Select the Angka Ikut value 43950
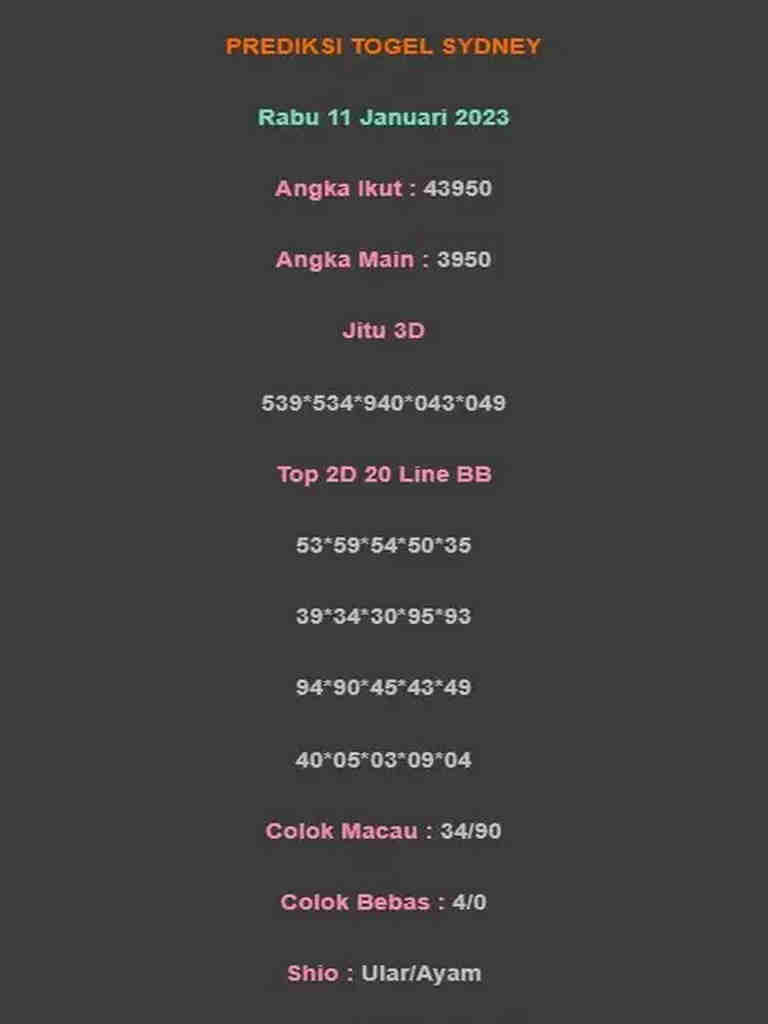 457,189
